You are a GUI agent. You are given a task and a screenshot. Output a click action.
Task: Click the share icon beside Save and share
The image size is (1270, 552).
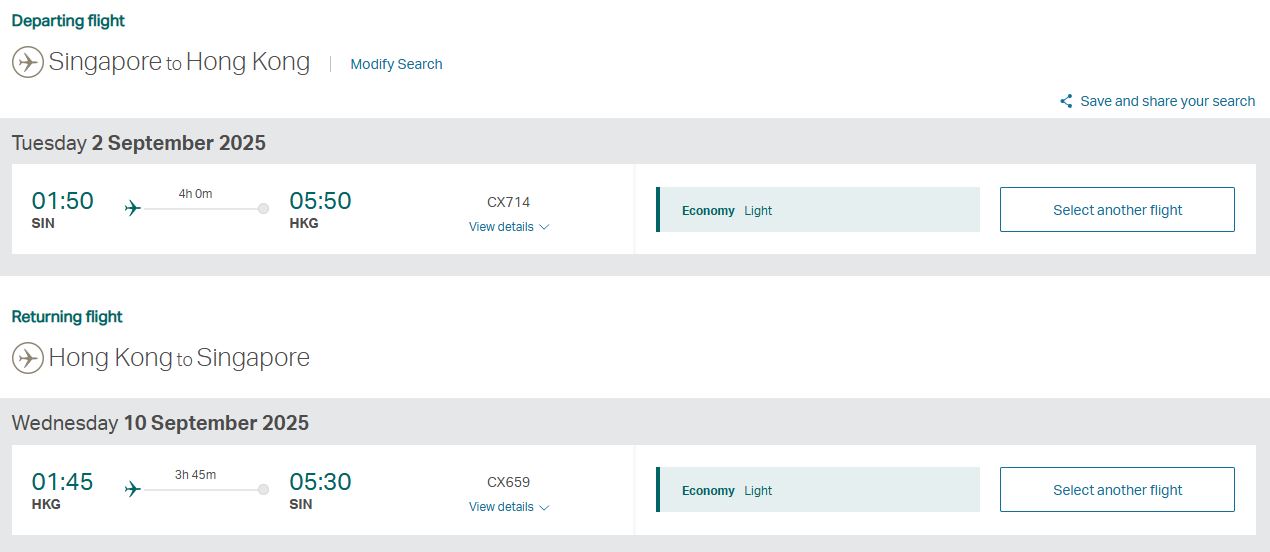pos(1066,101)
